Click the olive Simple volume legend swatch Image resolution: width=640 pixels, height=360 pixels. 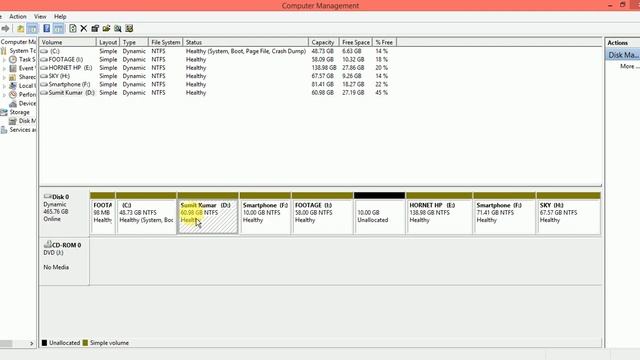pyautogui.click(x=85, y=343)
